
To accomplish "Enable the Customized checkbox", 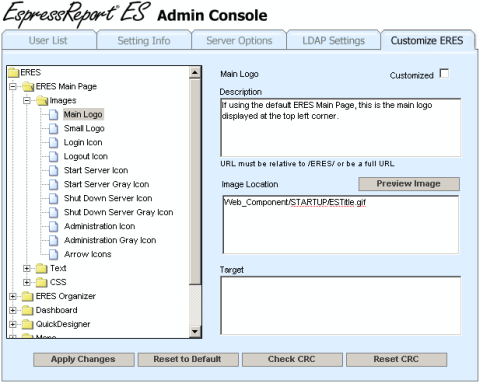I will coord(444,73).
